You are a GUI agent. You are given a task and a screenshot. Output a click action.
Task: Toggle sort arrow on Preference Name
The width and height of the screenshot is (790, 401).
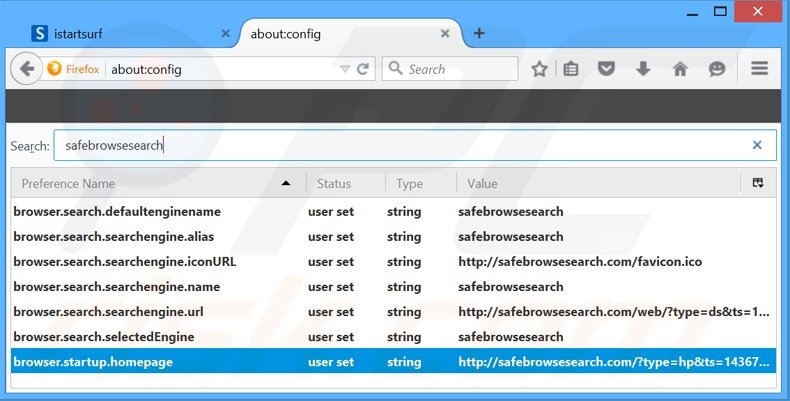[x=286, y=183]
